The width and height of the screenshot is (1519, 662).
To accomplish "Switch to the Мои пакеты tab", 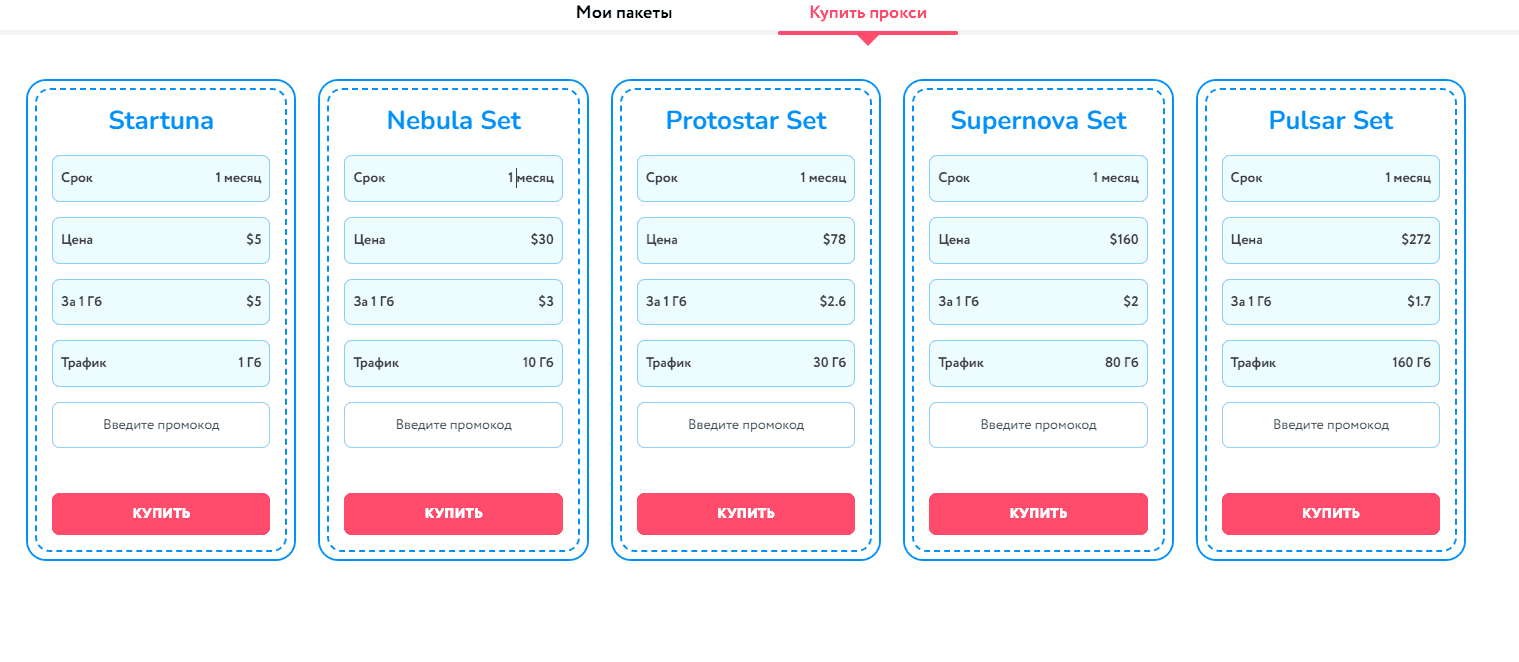I will coord(622,13).
